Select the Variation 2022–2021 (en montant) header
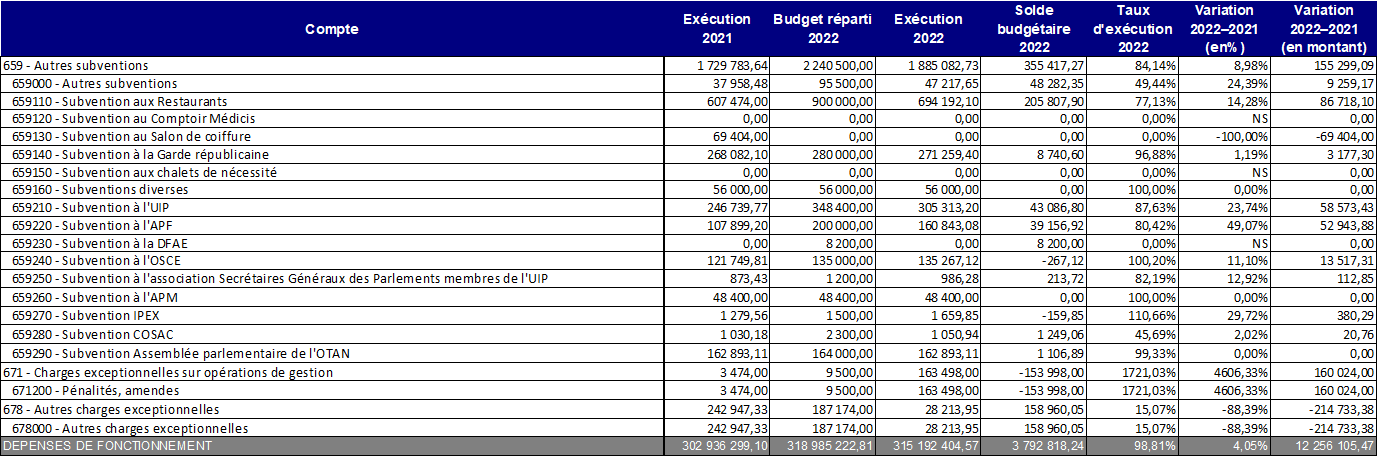 [x=1323, y=29]
